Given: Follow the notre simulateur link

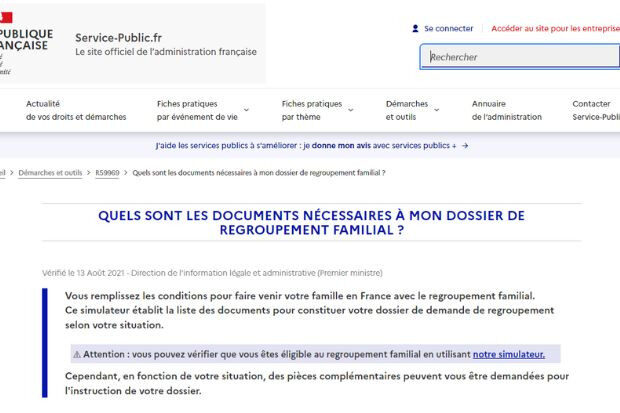Looking at the screenshot, I should [509, 354].
